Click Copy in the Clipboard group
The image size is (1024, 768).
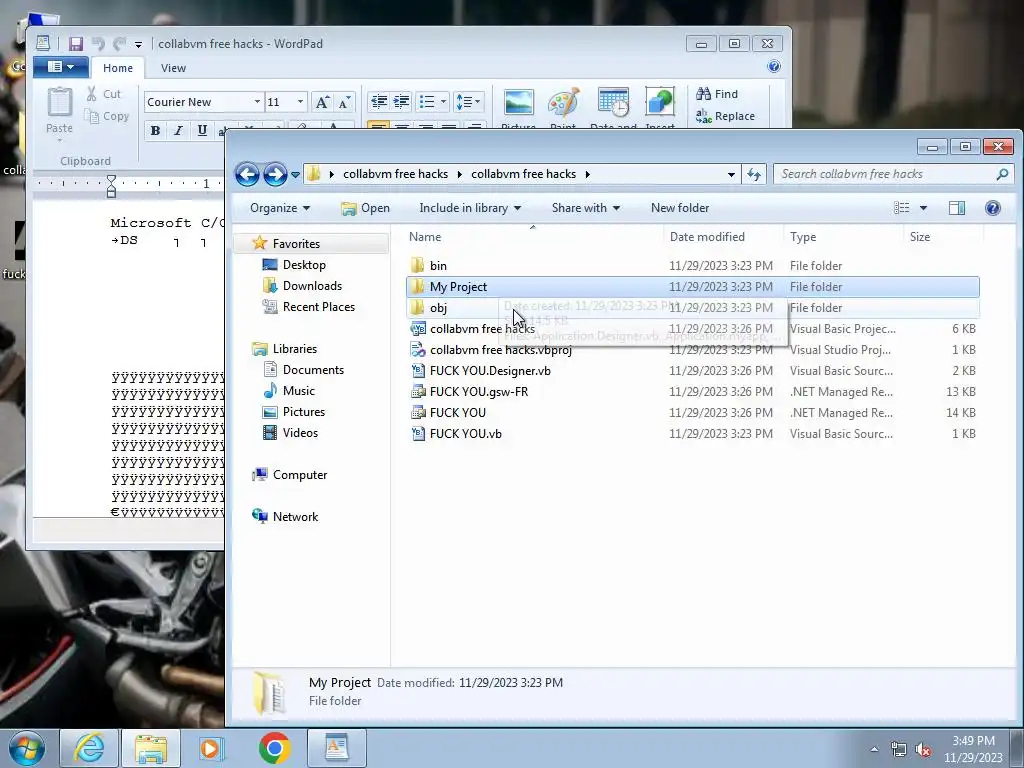coord(106,116)
